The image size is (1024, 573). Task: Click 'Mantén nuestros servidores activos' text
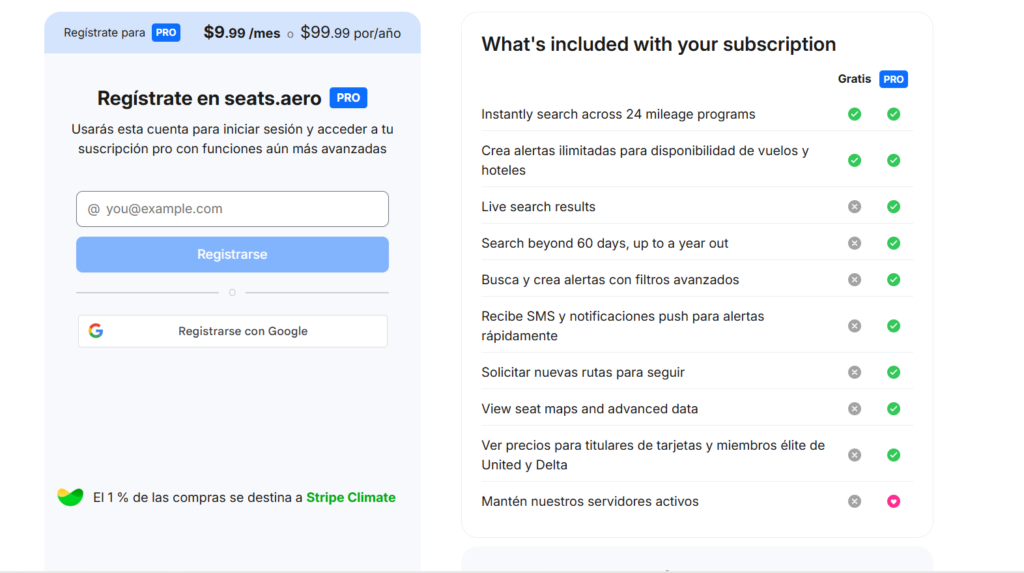click(590, 501)
